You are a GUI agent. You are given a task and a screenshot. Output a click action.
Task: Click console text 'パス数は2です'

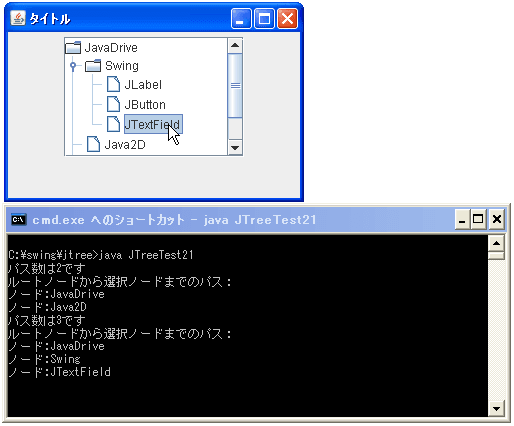point(47,268)
